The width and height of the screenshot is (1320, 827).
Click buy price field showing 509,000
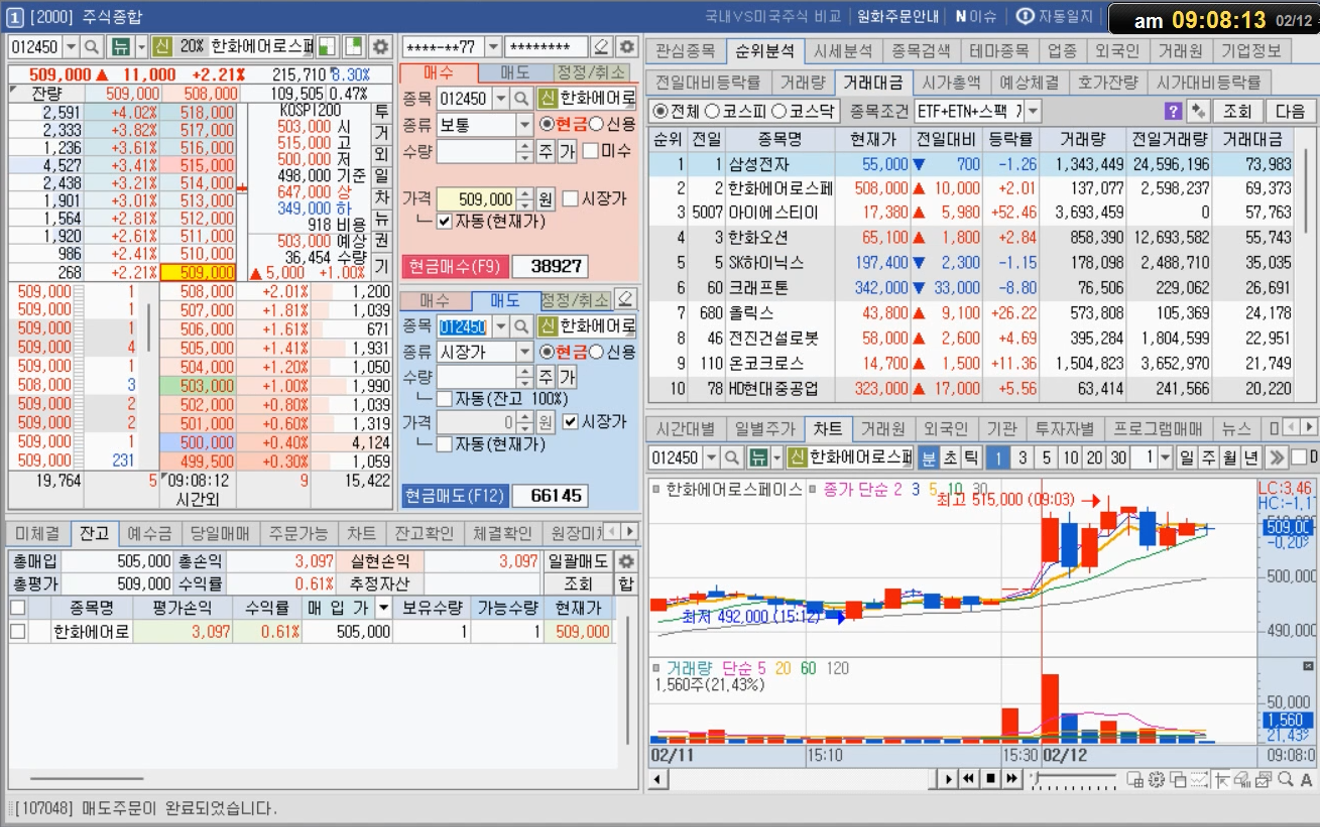pyautogui.click(x=475, y=199)
